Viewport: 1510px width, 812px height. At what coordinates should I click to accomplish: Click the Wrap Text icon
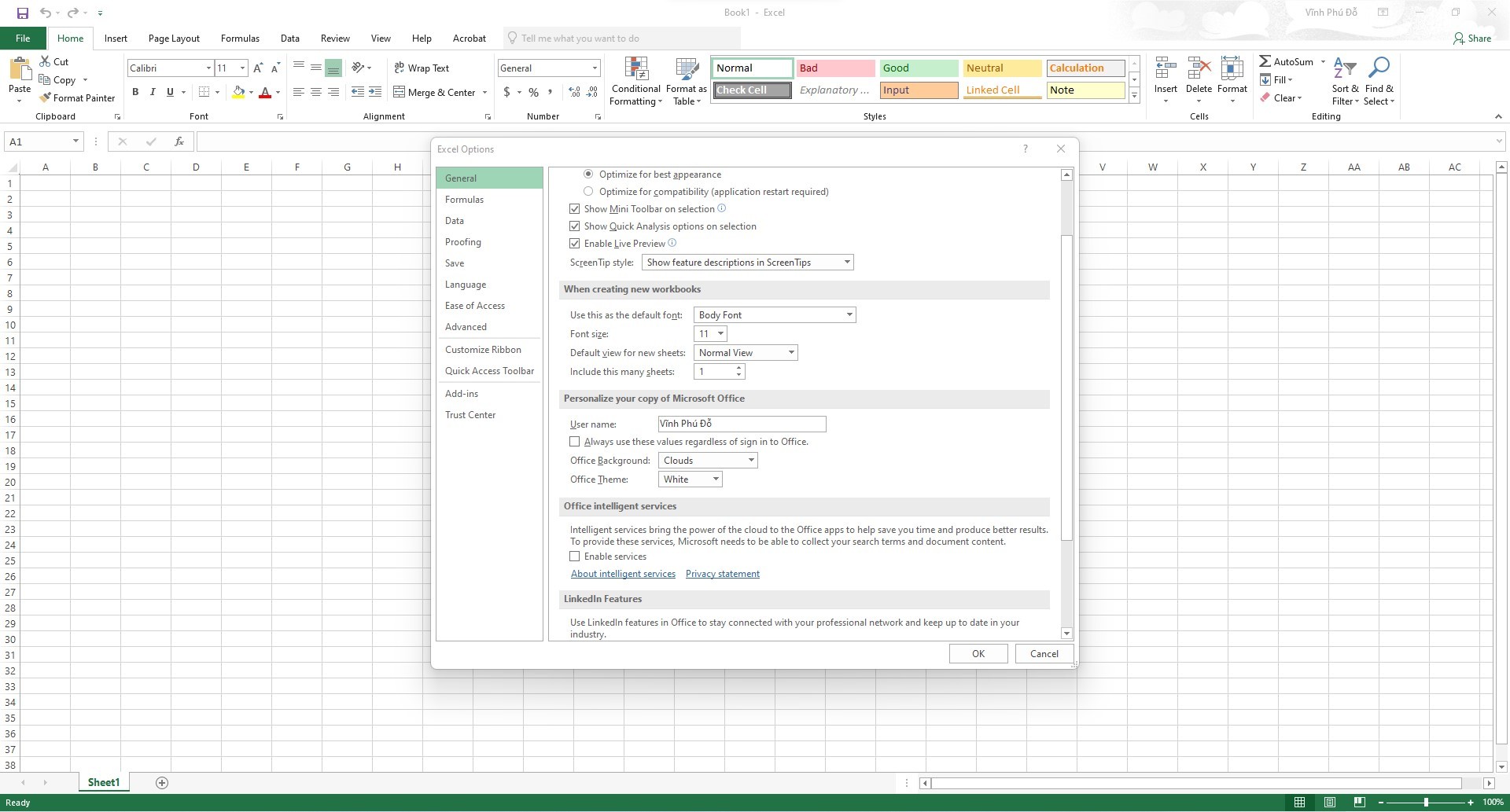399,68
